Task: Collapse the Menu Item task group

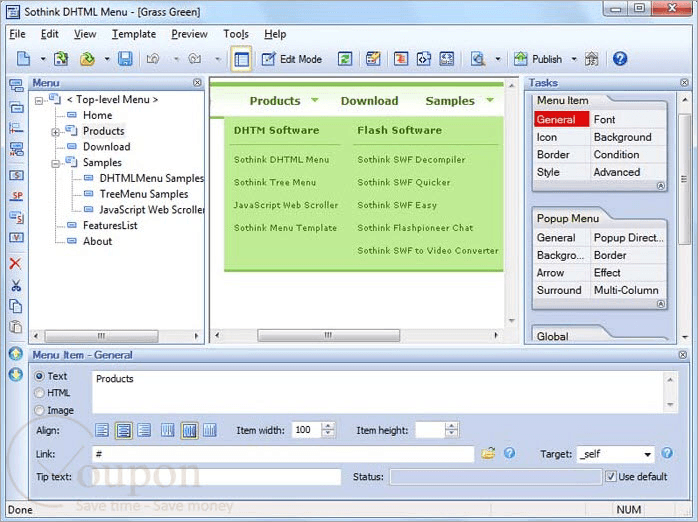Action: [661, 186]
